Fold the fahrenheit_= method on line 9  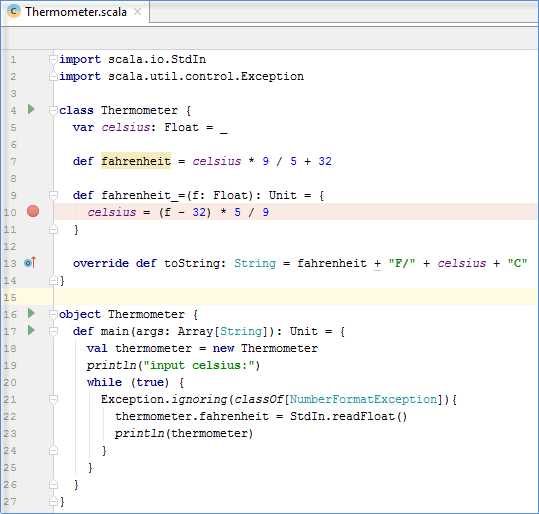(53, 195)
